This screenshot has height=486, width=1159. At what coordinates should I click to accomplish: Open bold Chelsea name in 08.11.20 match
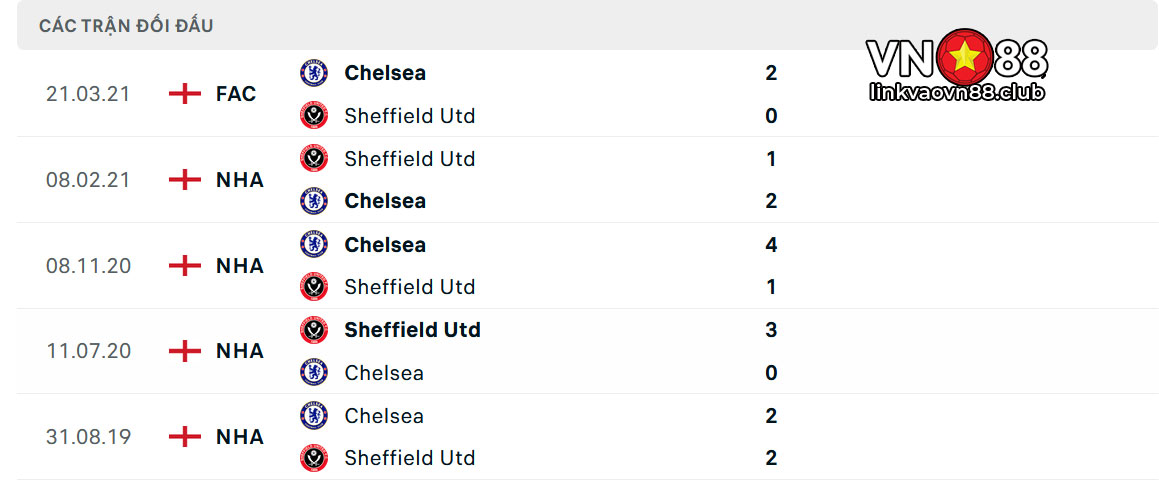(385, 244)
